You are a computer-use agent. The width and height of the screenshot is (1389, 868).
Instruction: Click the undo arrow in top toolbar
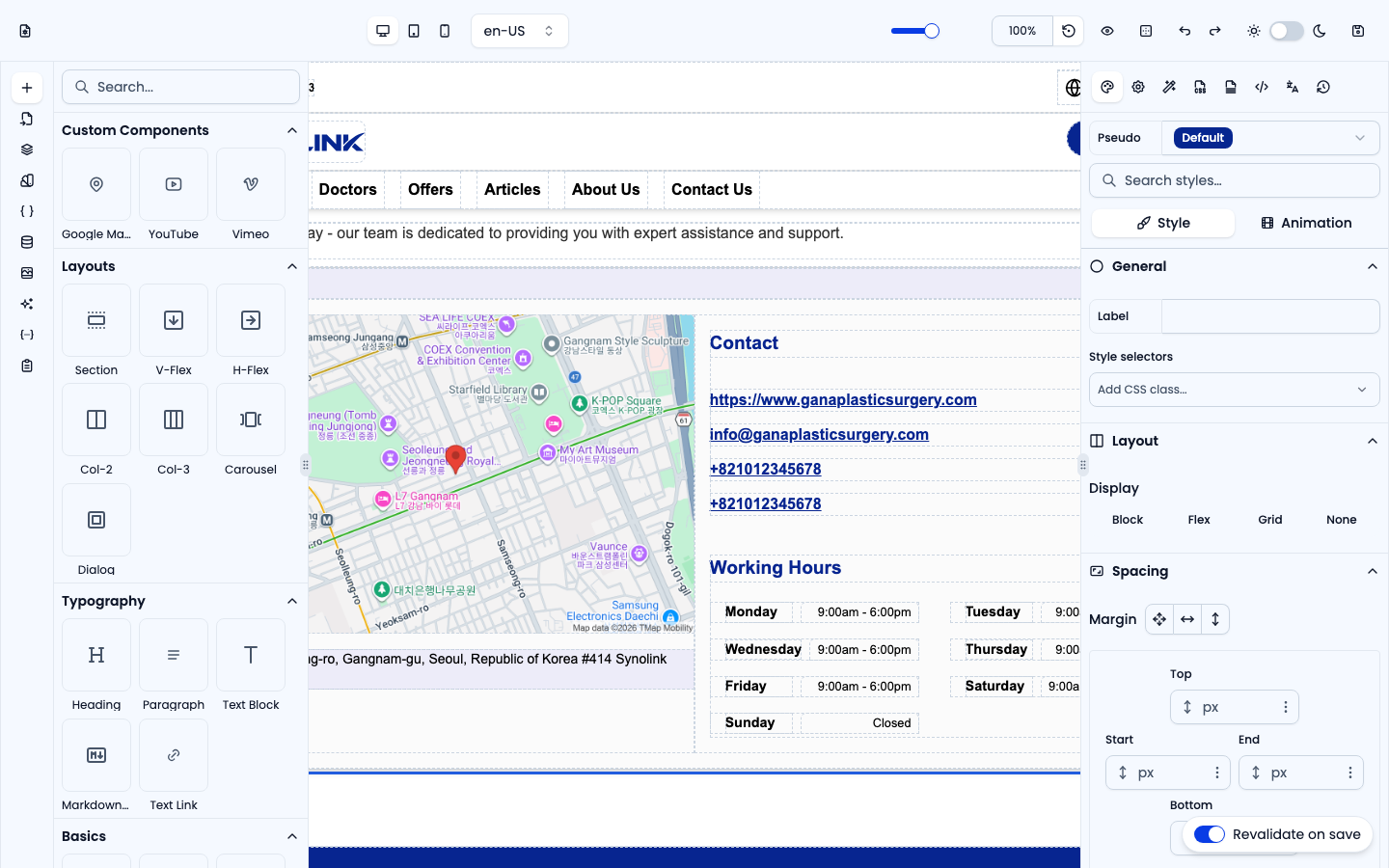pos(1185,31)
